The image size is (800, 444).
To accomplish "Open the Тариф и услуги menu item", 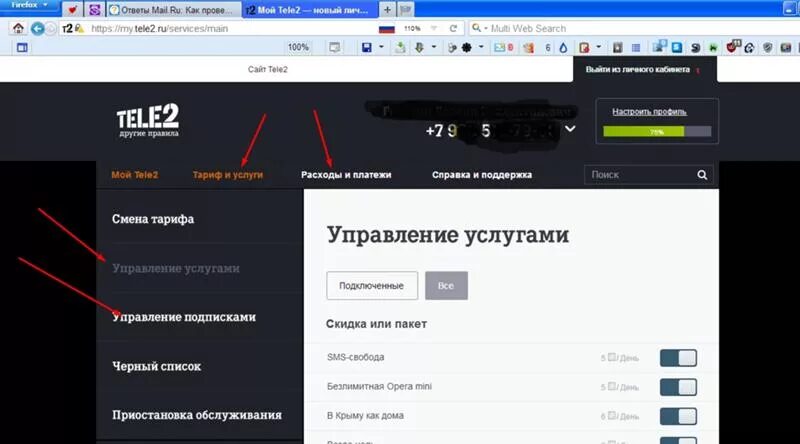I will point(228,175).
